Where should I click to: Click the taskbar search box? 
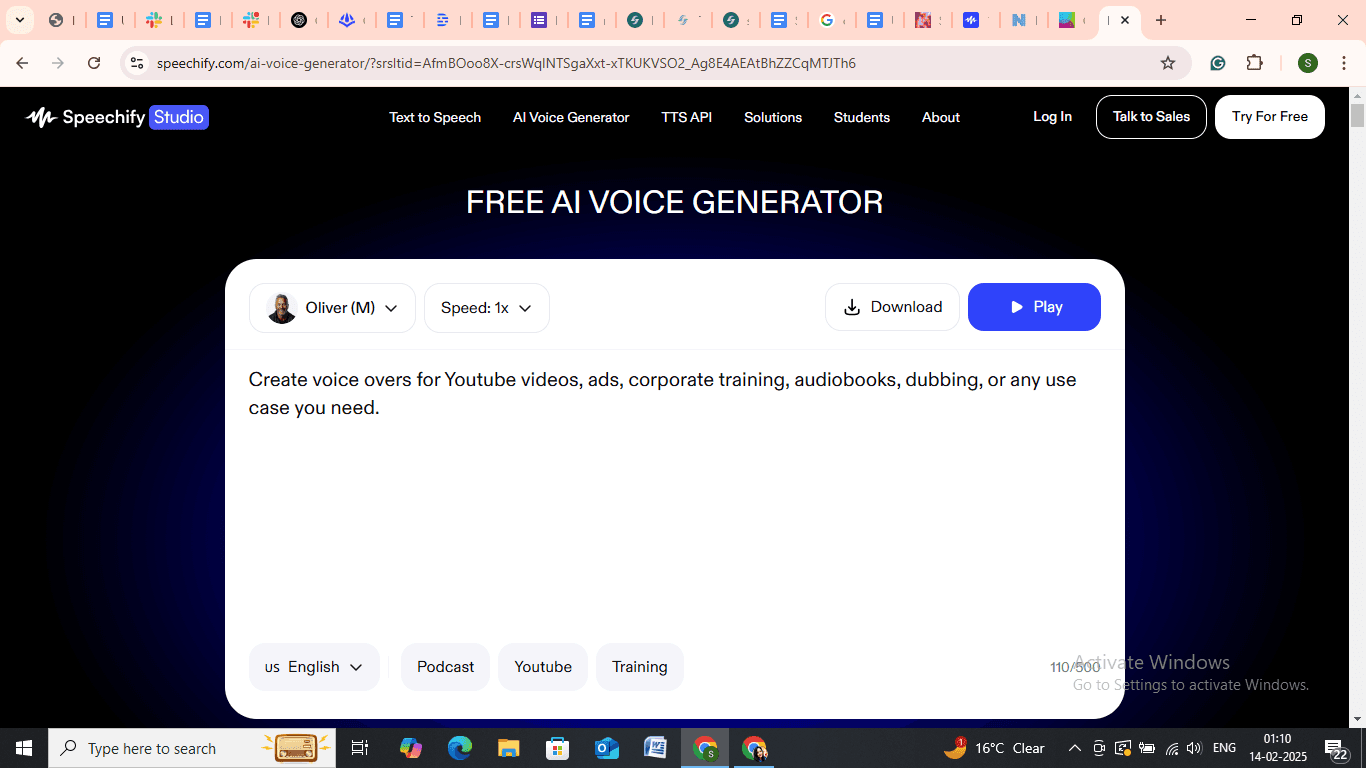click(190, 748)
